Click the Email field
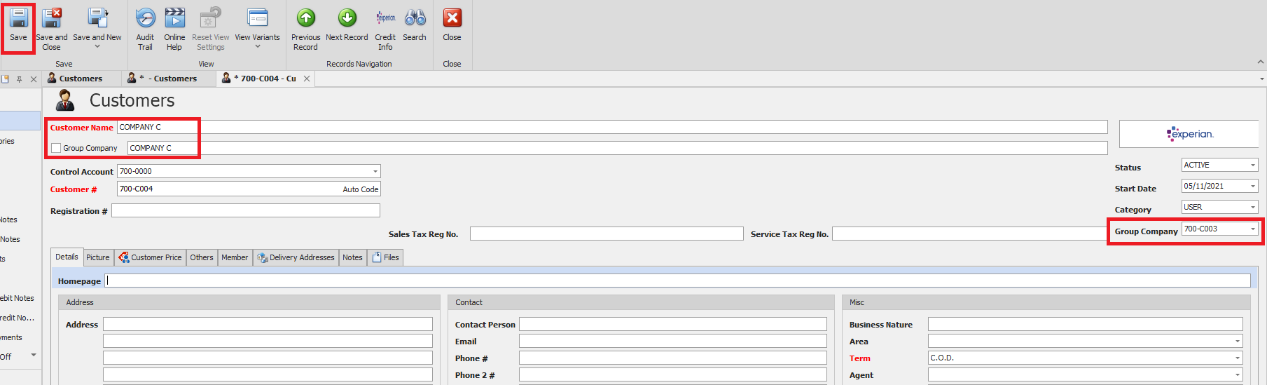The image size is (1267, 385). pyautogui.click(x=673, y=342)
